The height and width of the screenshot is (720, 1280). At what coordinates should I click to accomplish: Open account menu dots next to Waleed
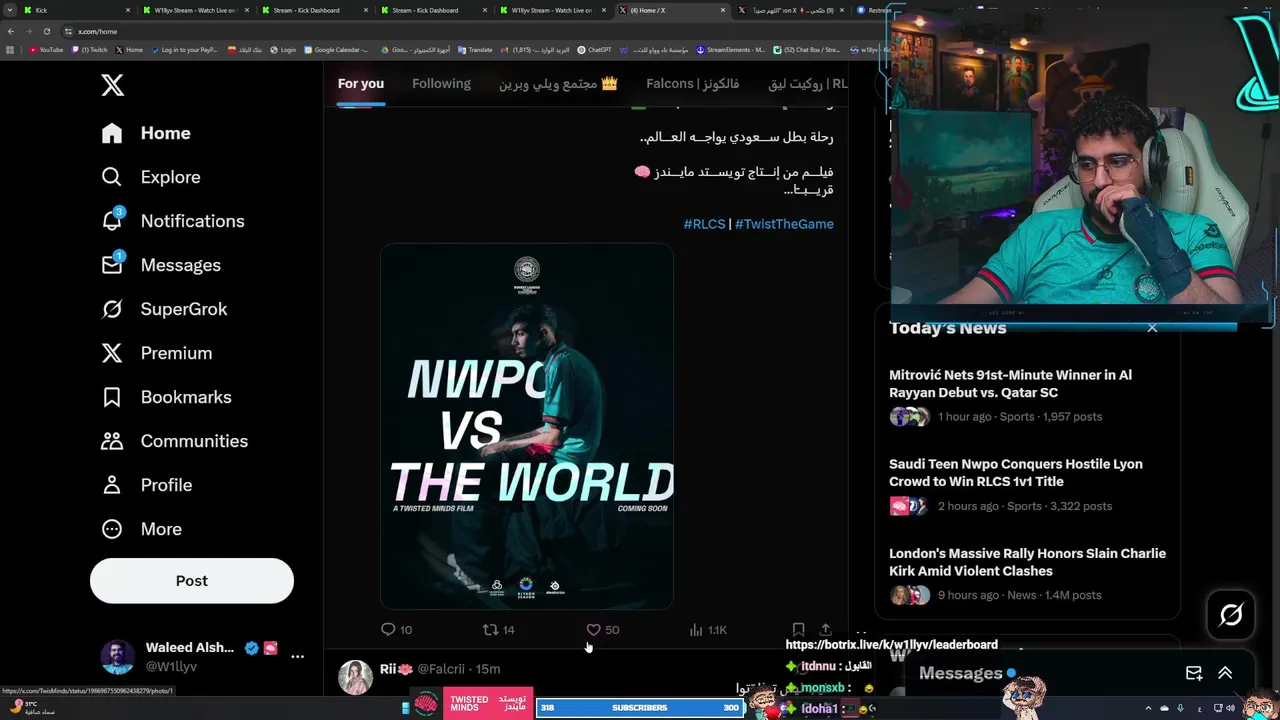coord(297,656)
